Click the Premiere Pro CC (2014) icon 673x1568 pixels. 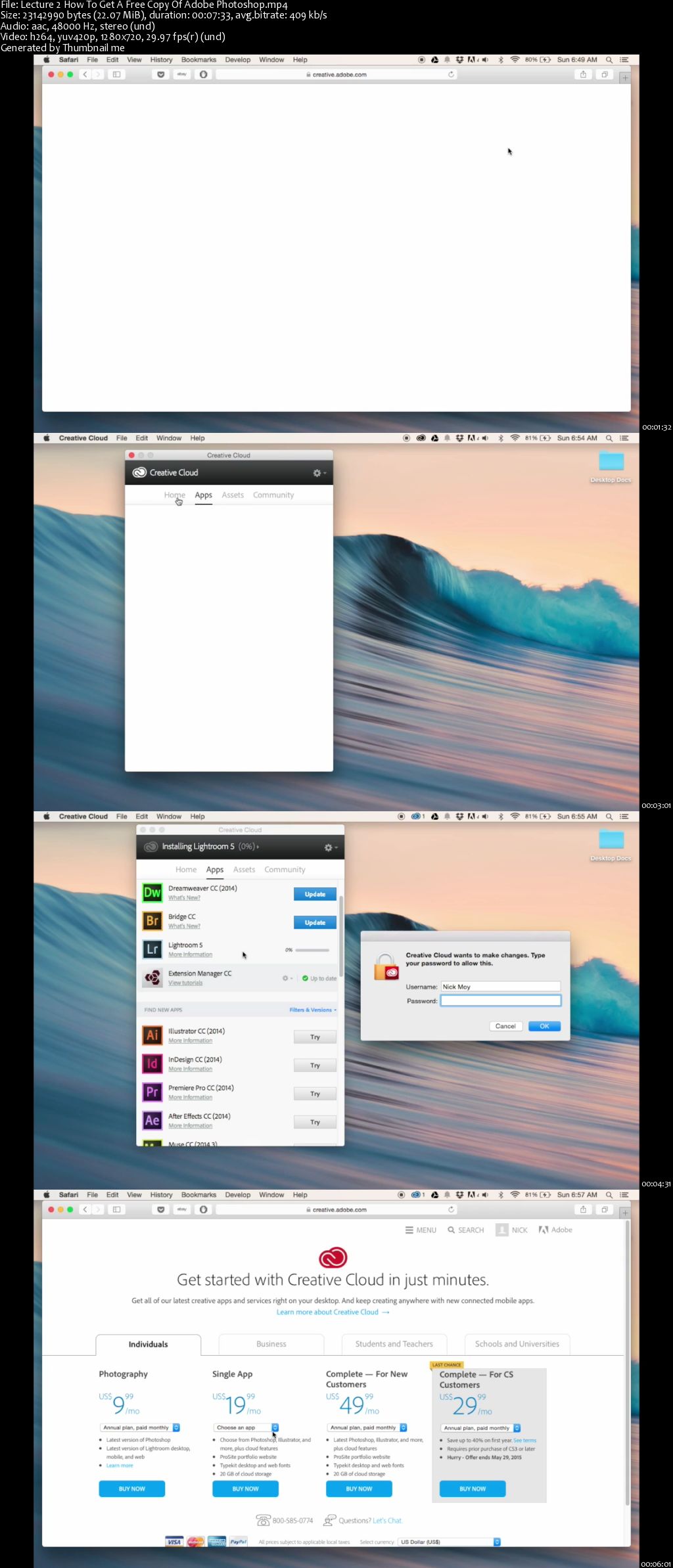click(152, 1092)
